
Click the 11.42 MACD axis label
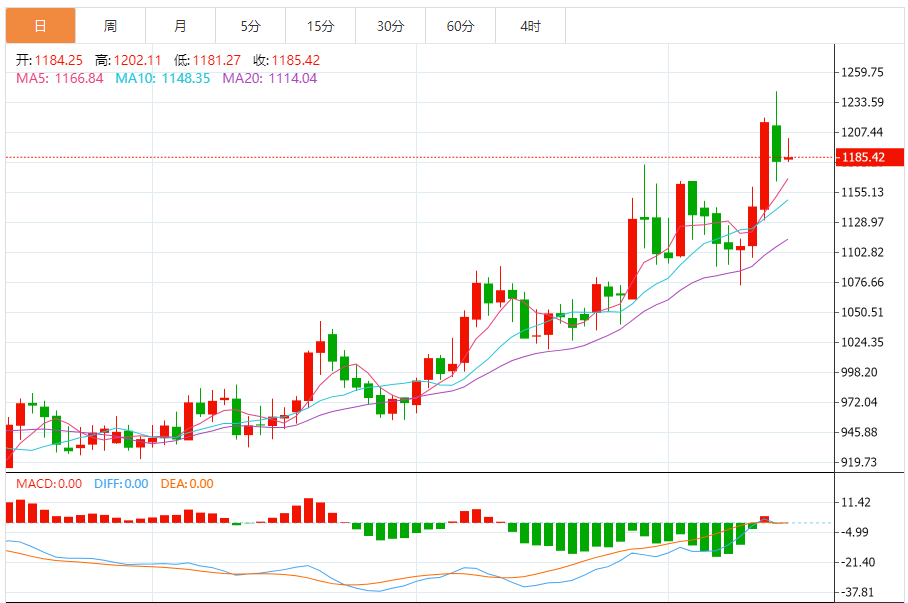point(856,503)
